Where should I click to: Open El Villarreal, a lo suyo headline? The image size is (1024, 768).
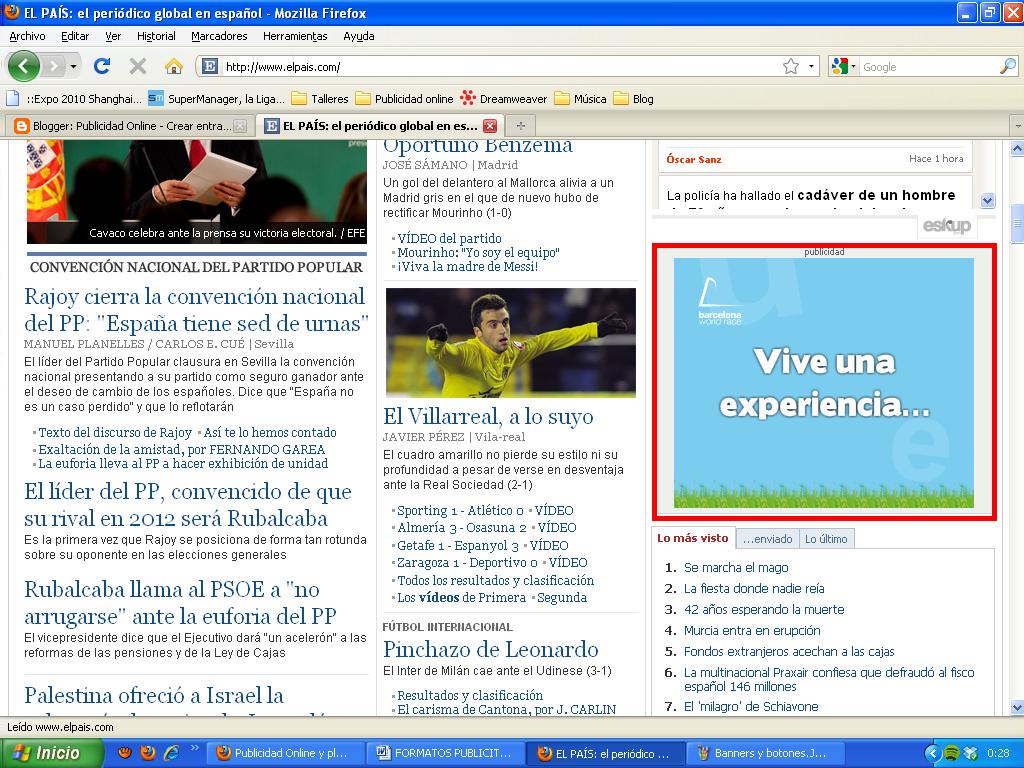(488, 416)
